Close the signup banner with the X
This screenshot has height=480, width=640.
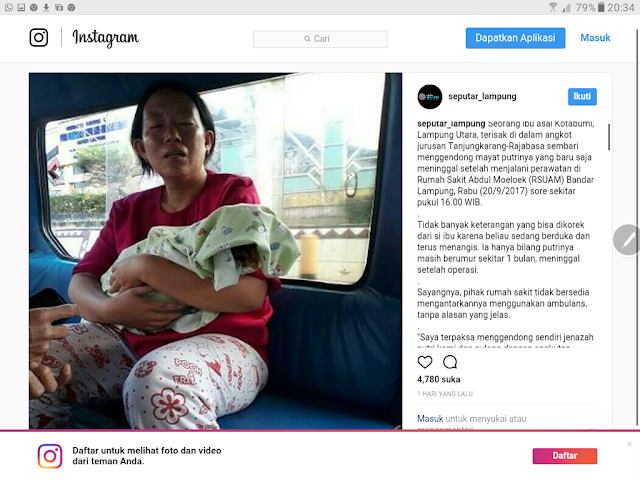[629, 444]
